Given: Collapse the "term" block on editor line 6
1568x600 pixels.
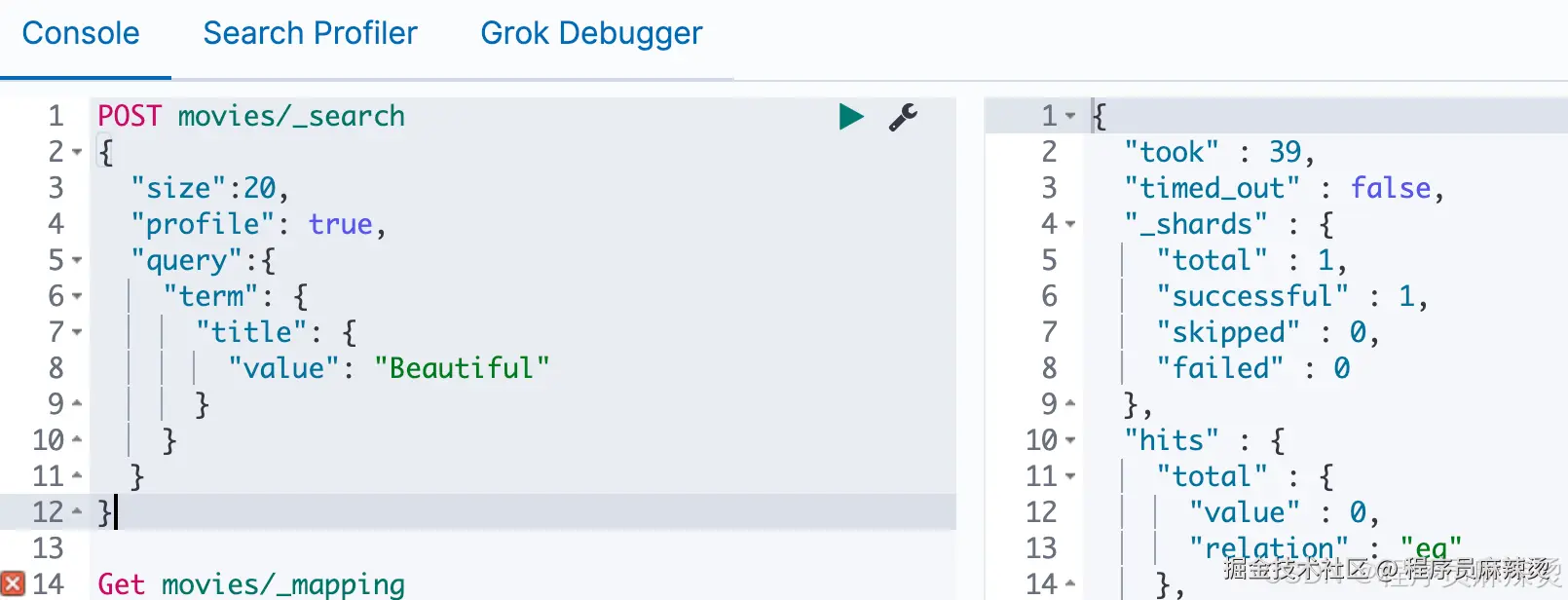Looking at the screenshot, I should (x=77, y=297).
